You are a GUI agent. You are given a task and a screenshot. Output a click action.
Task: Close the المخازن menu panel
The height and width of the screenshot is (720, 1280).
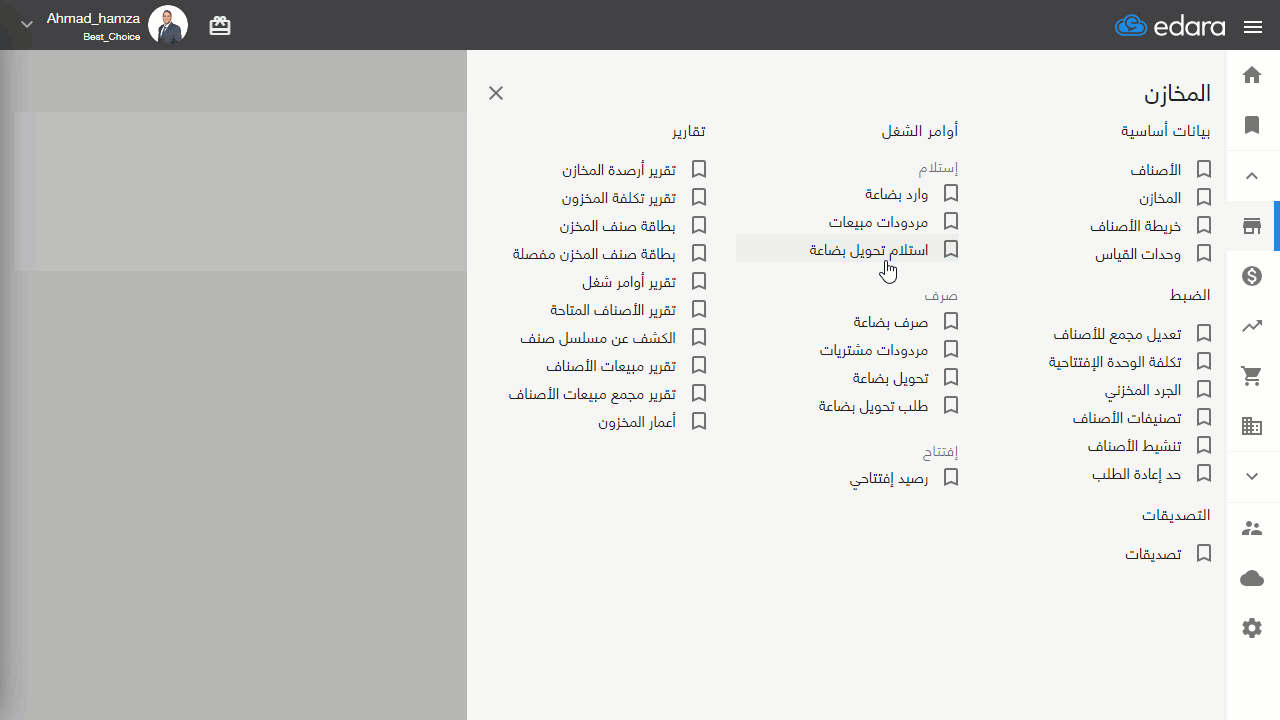click(496, 93)
